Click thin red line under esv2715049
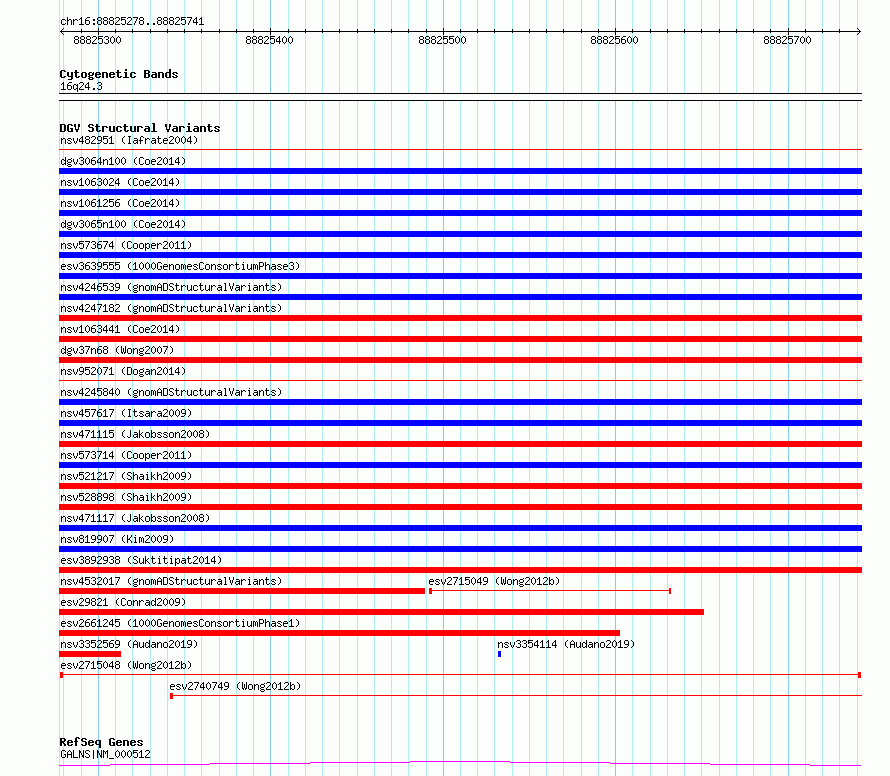Image resolution: width=890 pixels, height=776 pixels. pyautogui.click(x=550, y=591)
